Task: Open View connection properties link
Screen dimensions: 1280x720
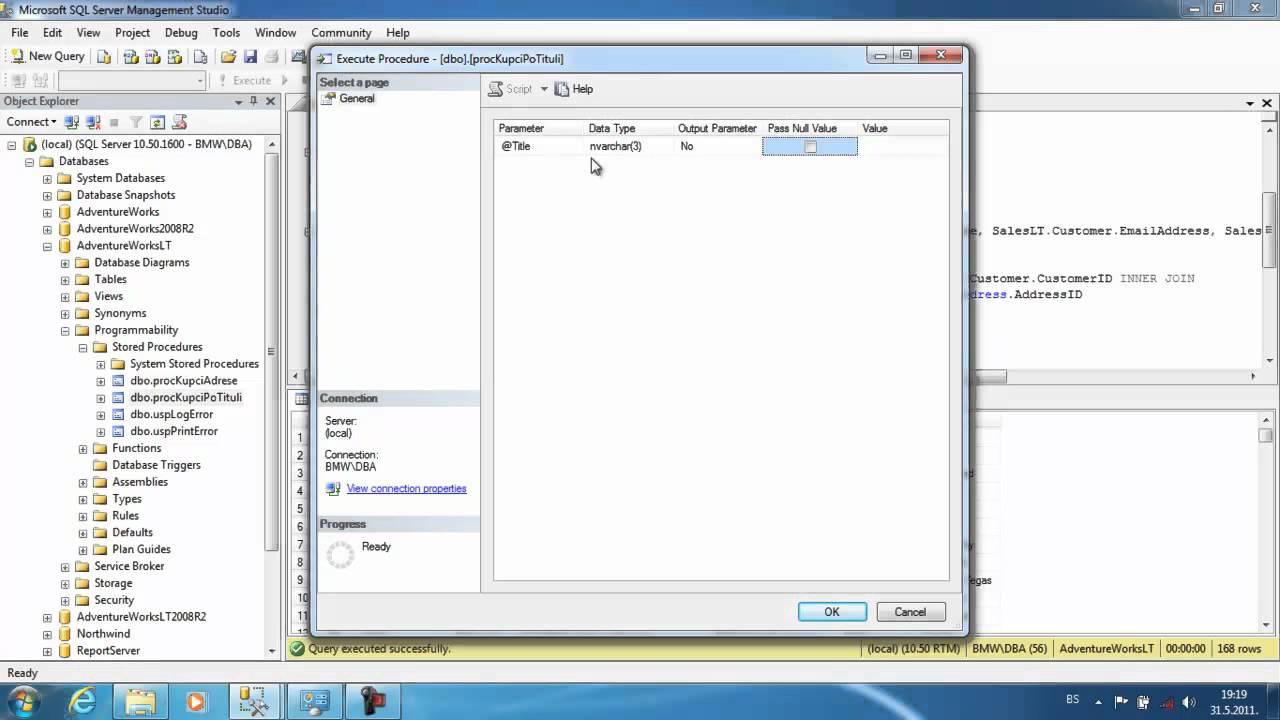Action: 406,489
